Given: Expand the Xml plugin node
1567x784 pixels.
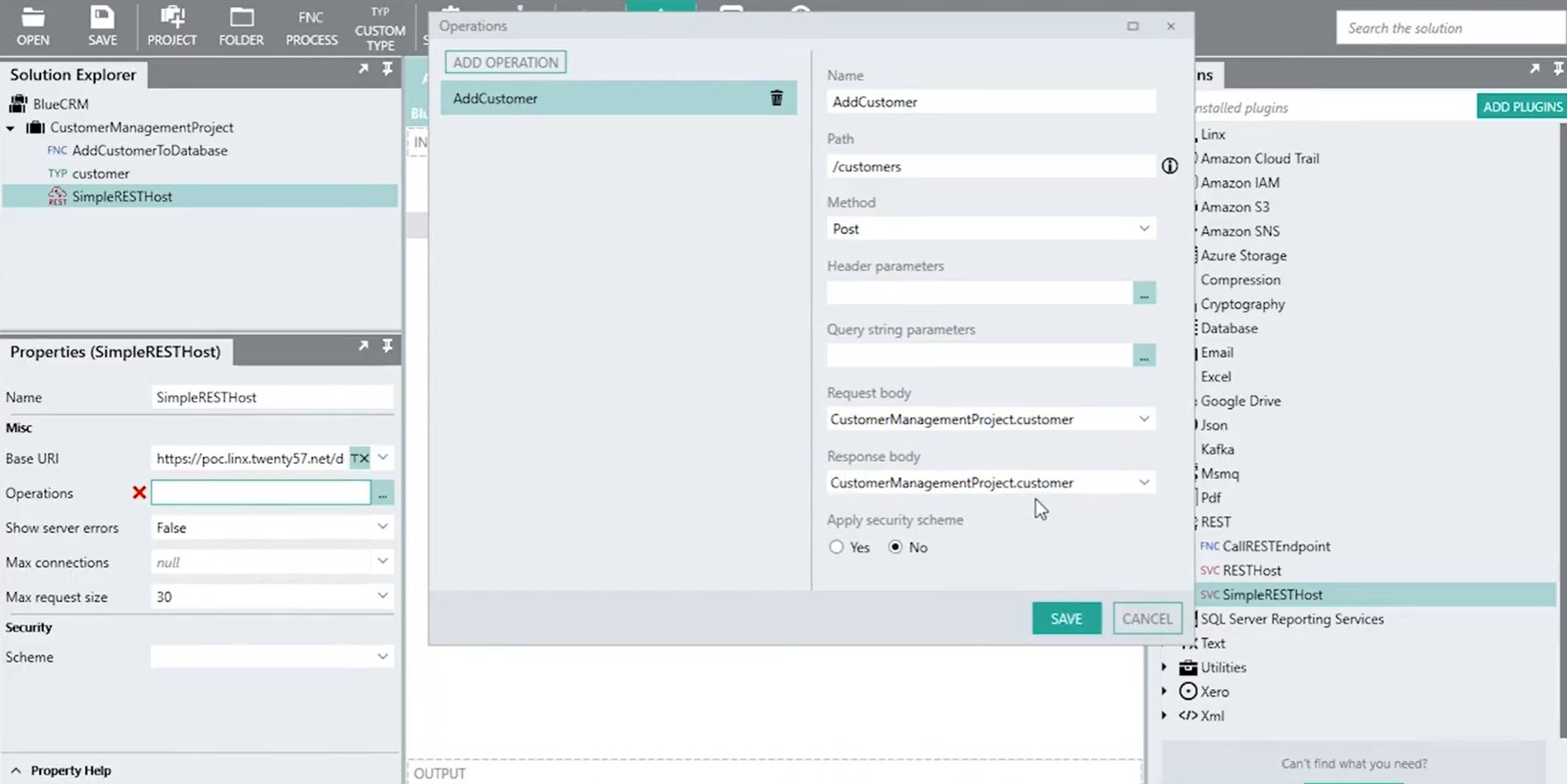Looking at the screenshot, I should click(x=1165, y=715).
